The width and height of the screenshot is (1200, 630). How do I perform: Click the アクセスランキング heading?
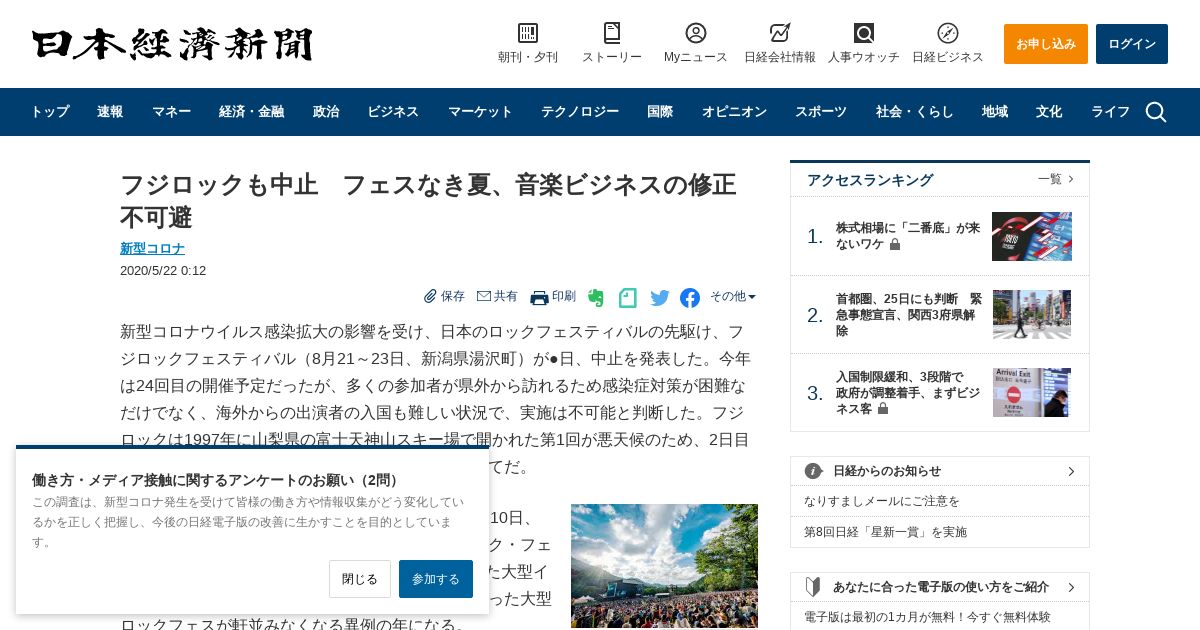870,180
